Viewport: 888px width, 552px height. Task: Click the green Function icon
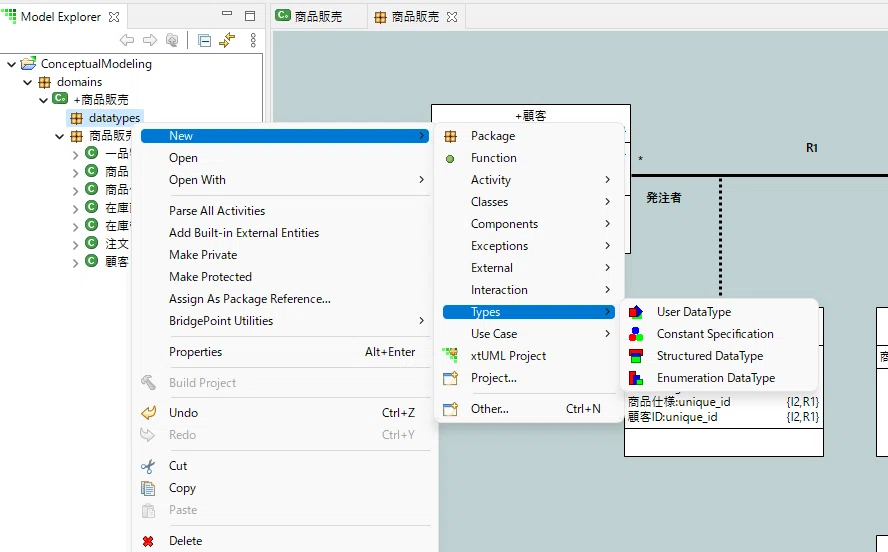(450, 159)
